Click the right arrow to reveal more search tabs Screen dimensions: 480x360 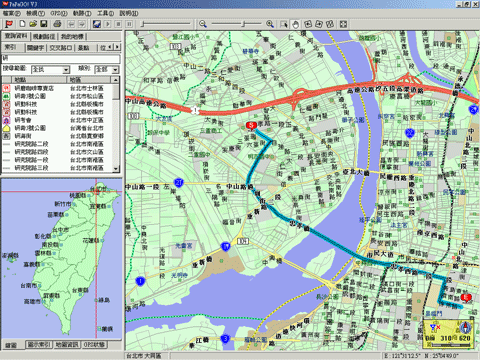pyautogui.click(x=117, y=47)
